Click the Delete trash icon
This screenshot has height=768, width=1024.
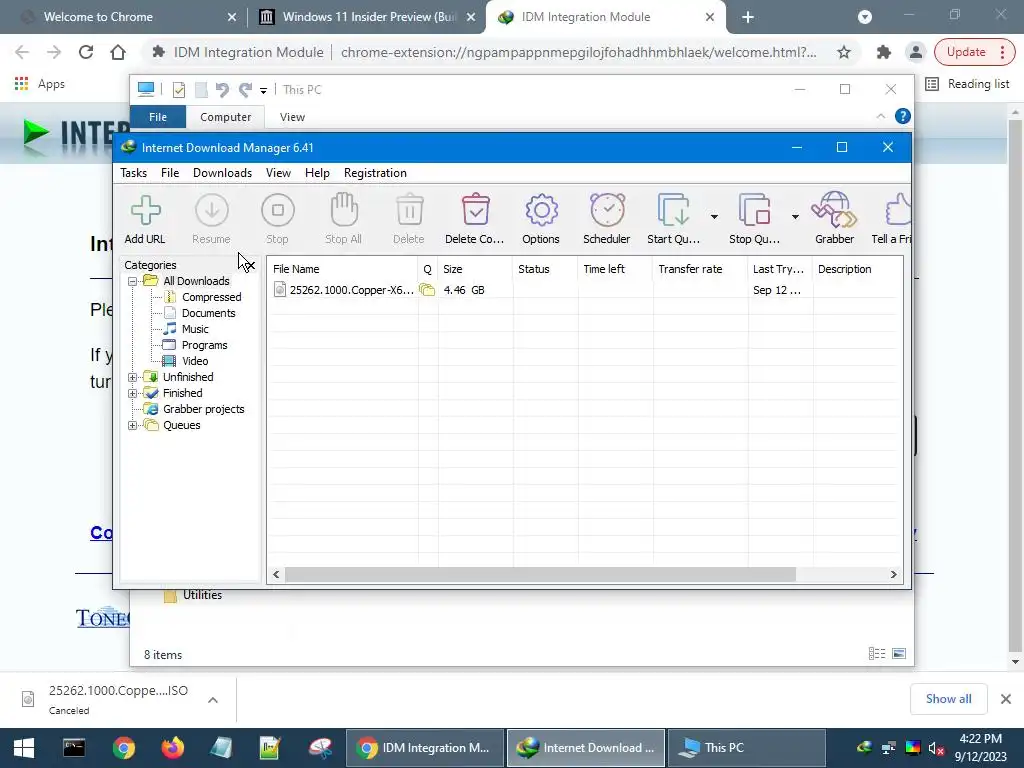409,210
